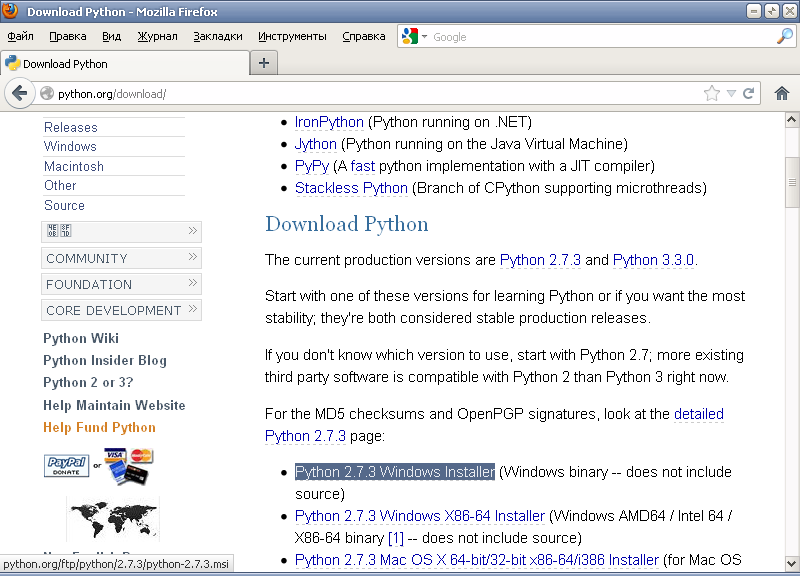This screenshot has height=576, width=800.
Task: Open a new tab with the plus button
Action: [x=264, y=63]
